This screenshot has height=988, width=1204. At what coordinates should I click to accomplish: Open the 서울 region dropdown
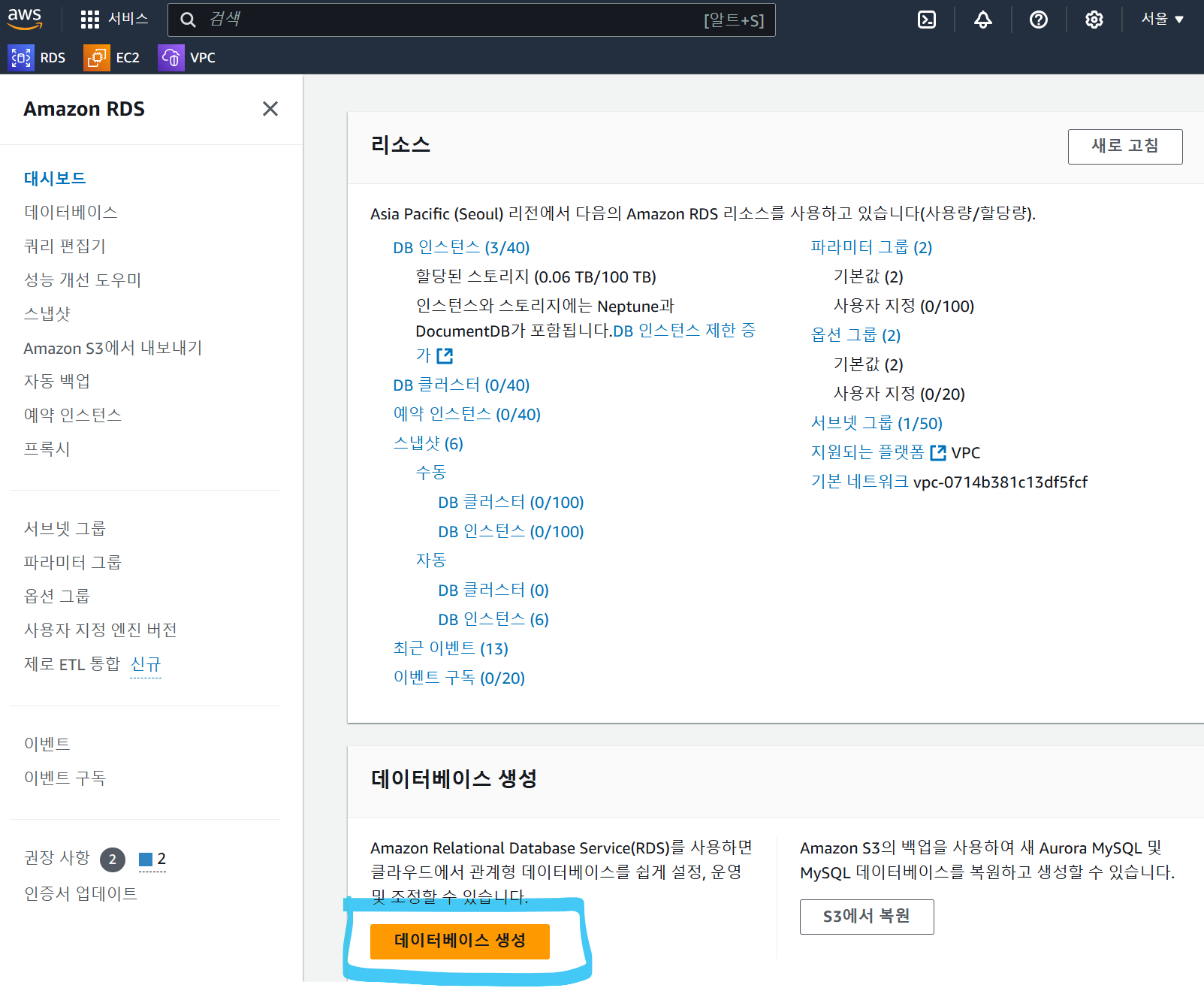pos(1163,19)
